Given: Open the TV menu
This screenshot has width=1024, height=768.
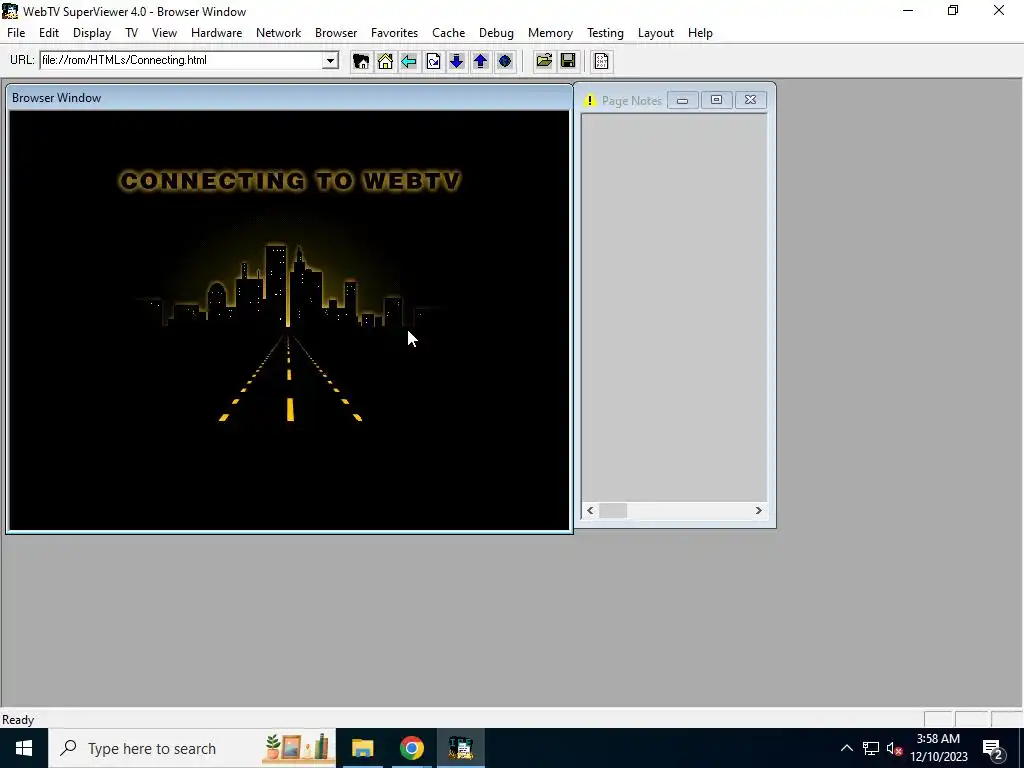Looking at the screenshot, I should [131, 33].
